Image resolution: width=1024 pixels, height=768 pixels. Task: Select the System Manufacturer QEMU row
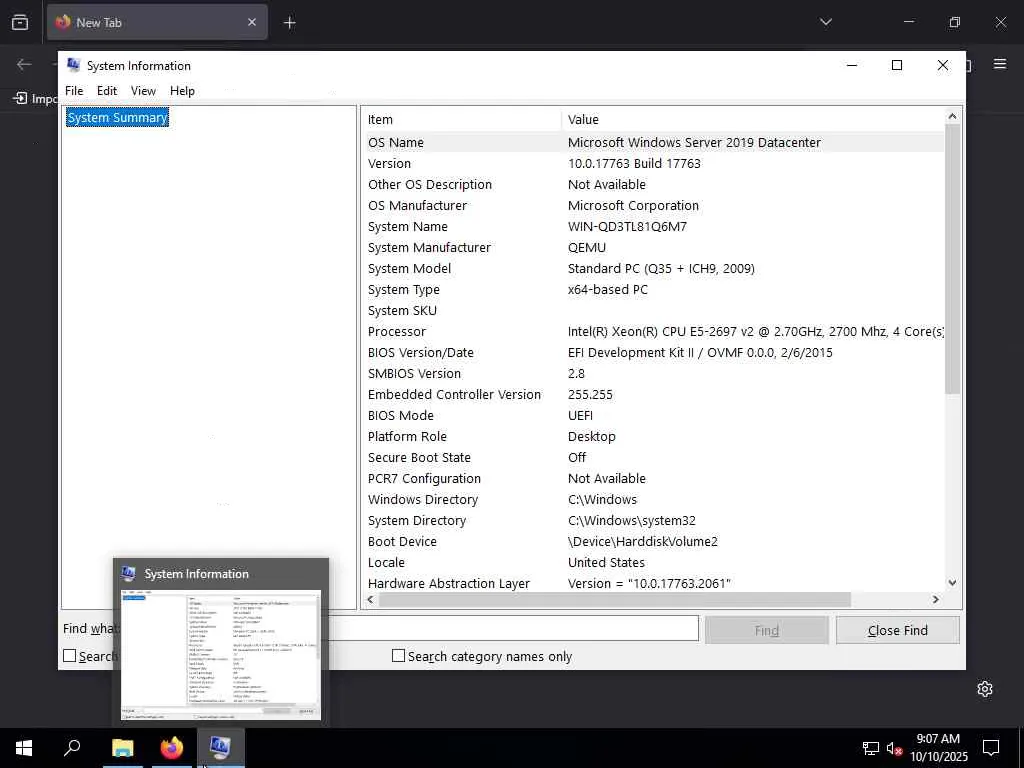tap(654, 248)
